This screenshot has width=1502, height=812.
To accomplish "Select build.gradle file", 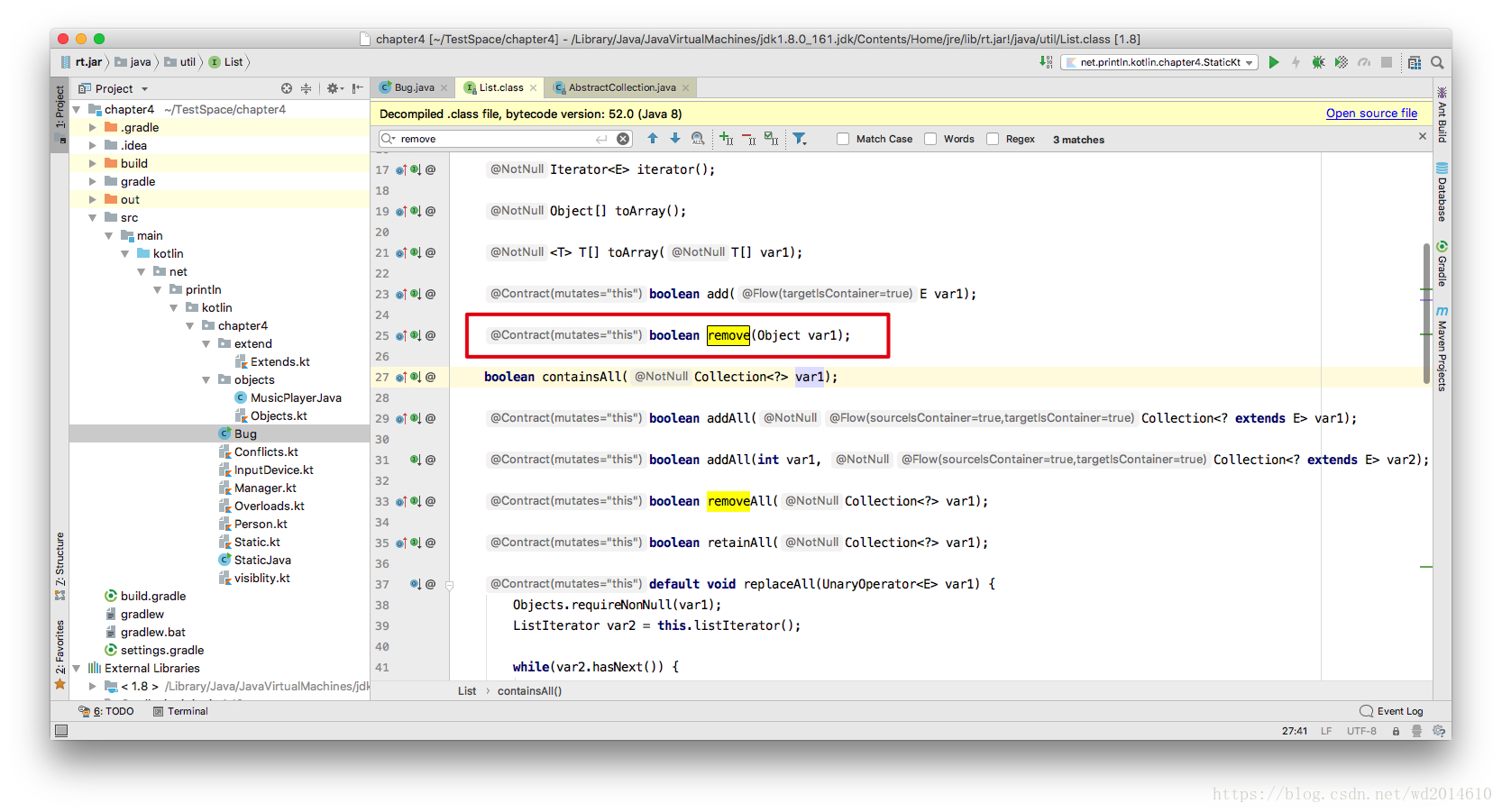I will click(153, 596).
